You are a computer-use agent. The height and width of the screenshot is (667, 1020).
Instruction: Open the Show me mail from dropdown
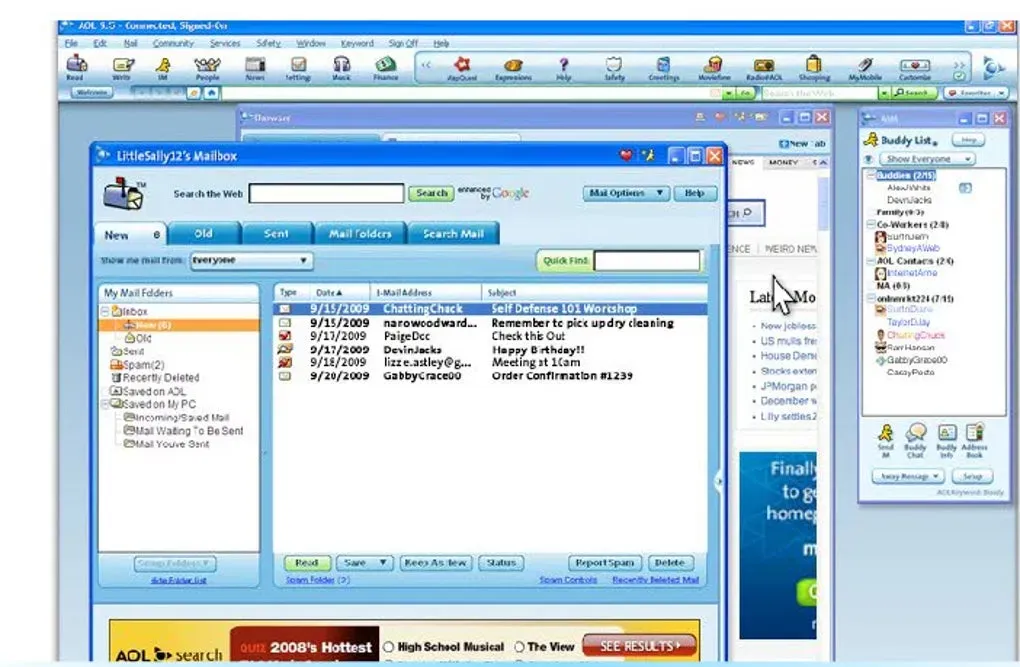tap(251, 260)
